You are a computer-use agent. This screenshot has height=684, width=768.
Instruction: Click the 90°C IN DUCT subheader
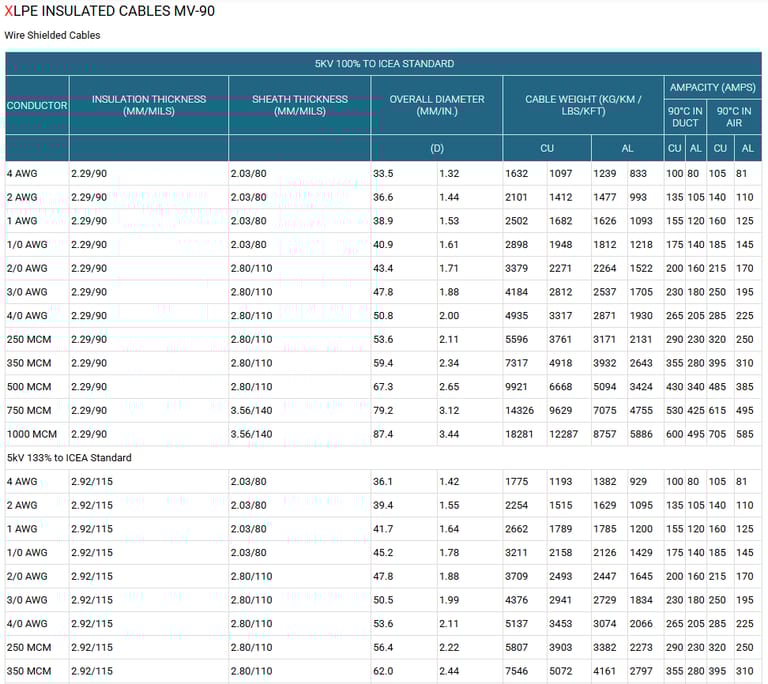pyautogui.click(x=685, y=117)
